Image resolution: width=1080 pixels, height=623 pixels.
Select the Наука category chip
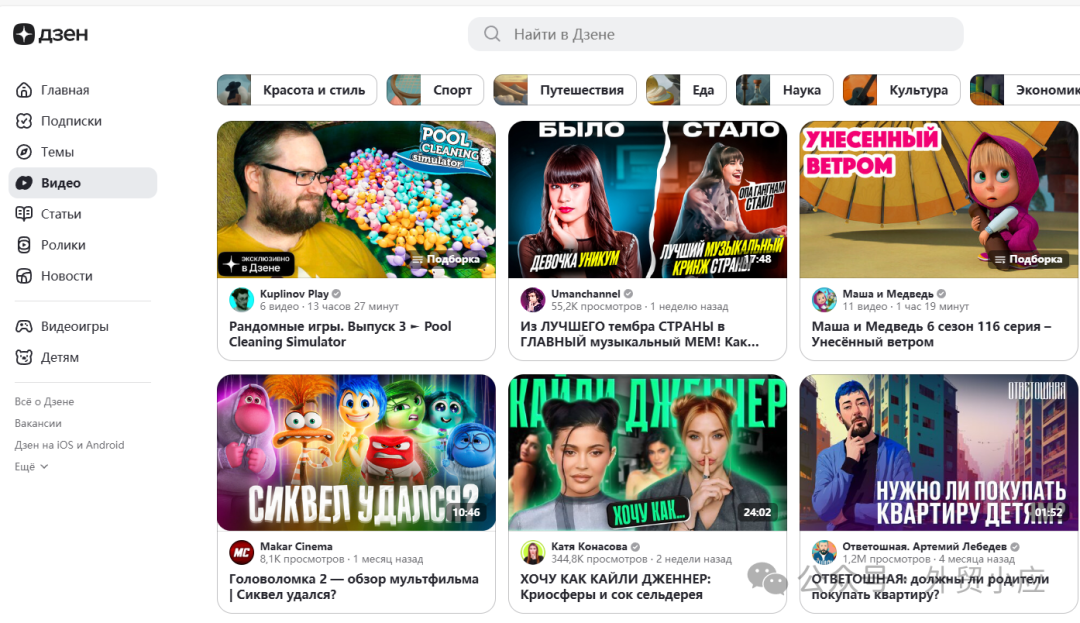click(x=785, y=90)
